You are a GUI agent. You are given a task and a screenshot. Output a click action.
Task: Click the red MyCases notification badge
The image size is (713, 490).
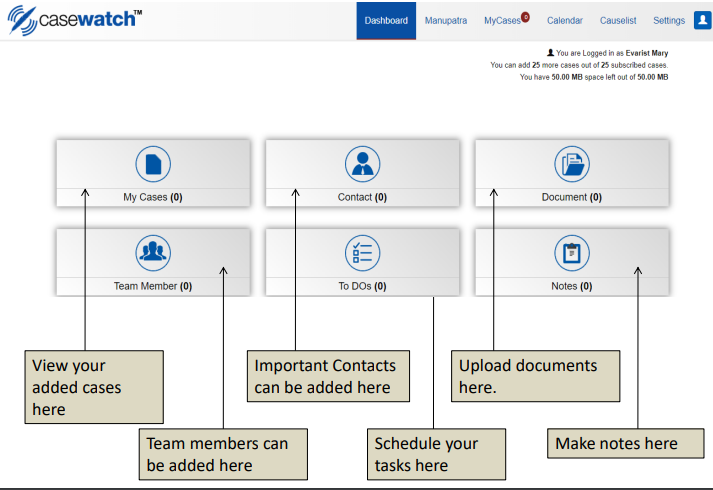pyautogui.click(x=525, y=17)
